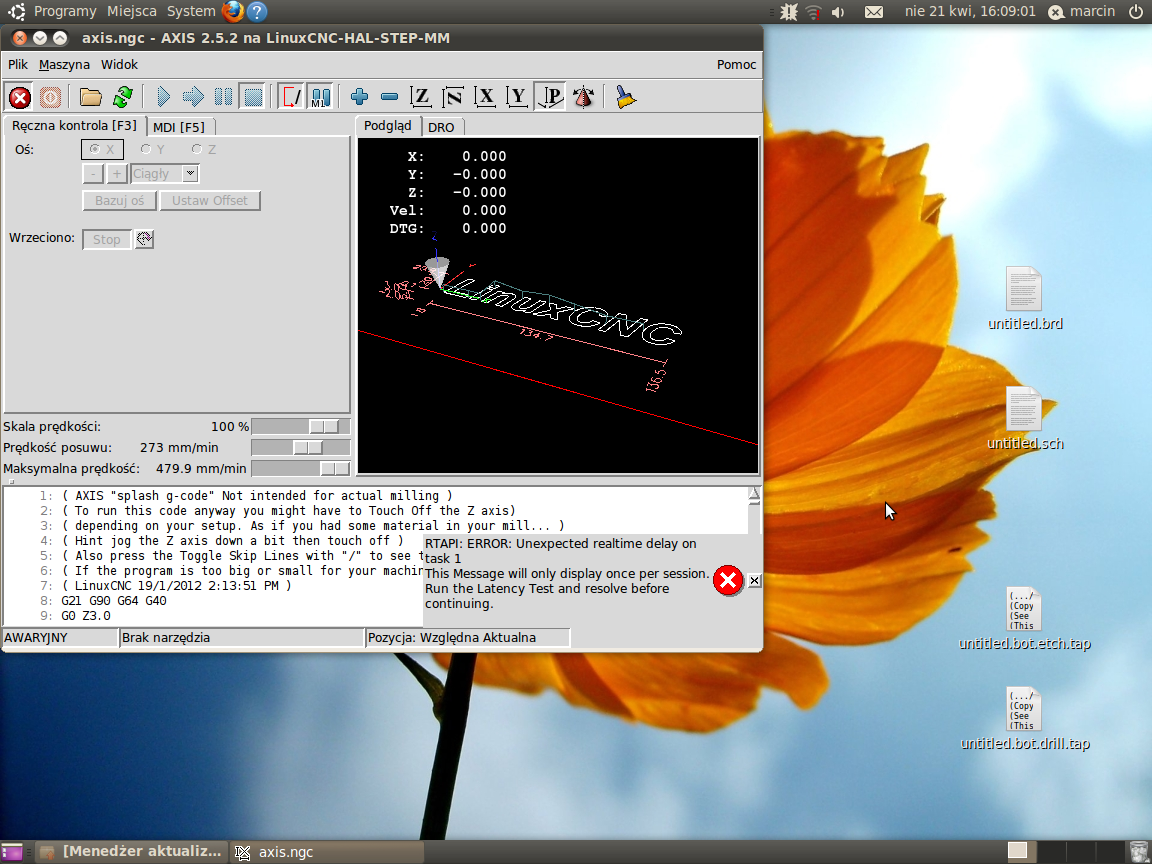Run the loaded program

pyautogui.click(x=164, y=97)
